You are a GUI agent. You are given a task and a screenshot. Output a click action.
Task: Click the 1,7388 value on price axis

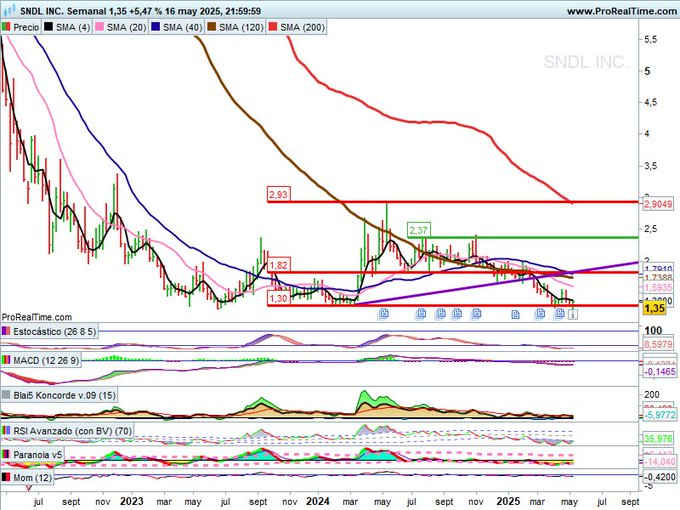click(x=658, y=278)
